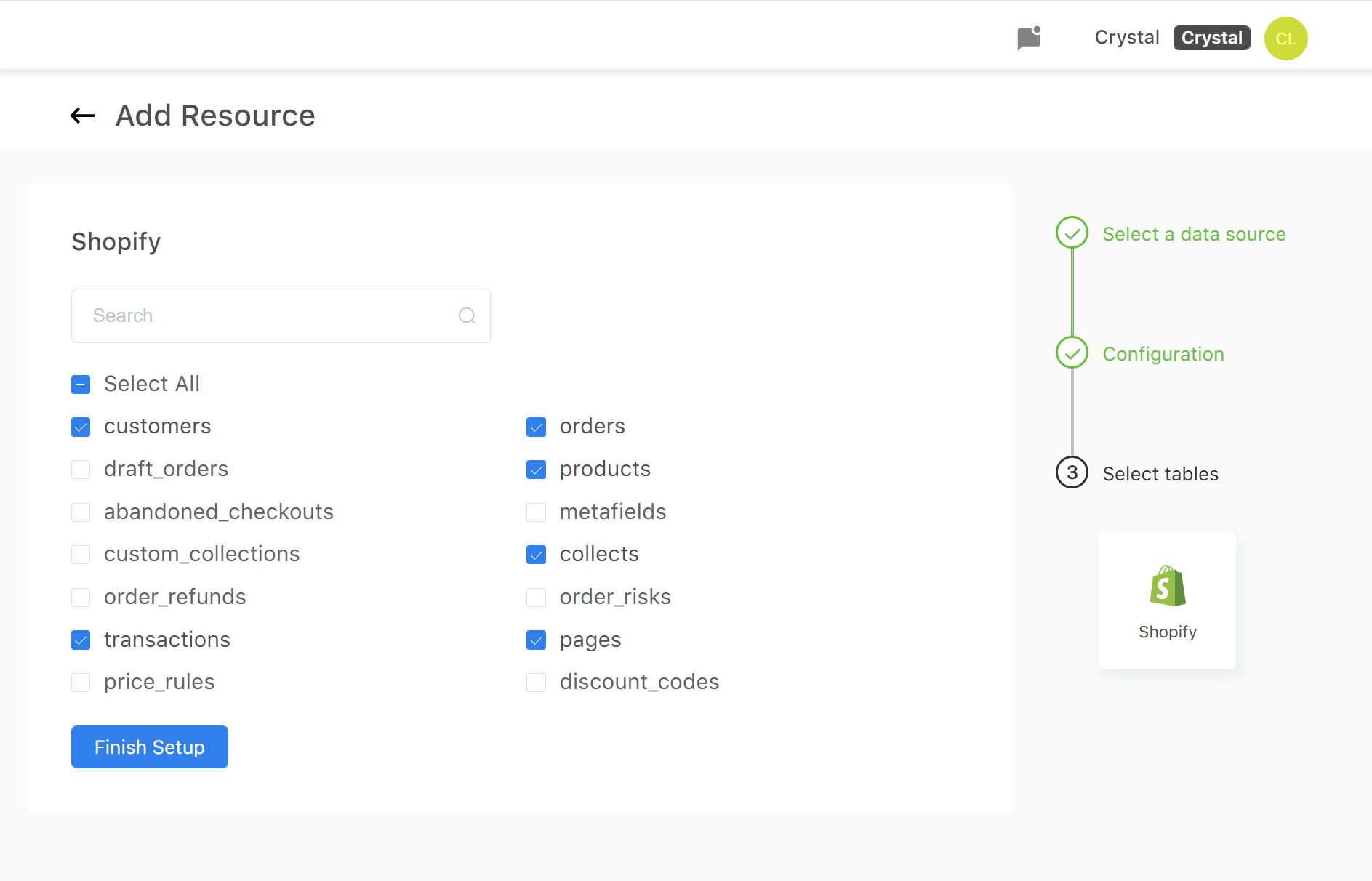Click the checkmark beside Select a data source
The width and height of the screenshot is (1372, 881).
tap(1071, 233)
